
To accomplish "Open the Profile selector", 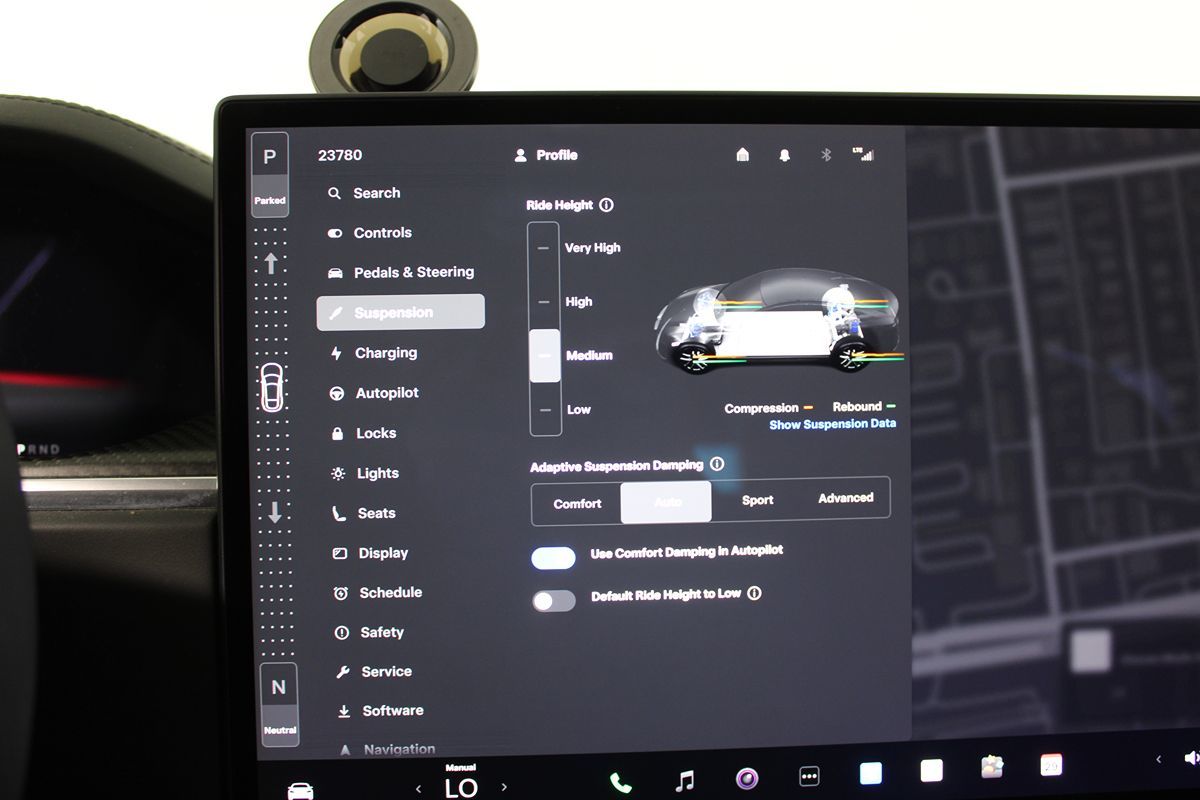I will pyautogui.click(x=547, y=155).
